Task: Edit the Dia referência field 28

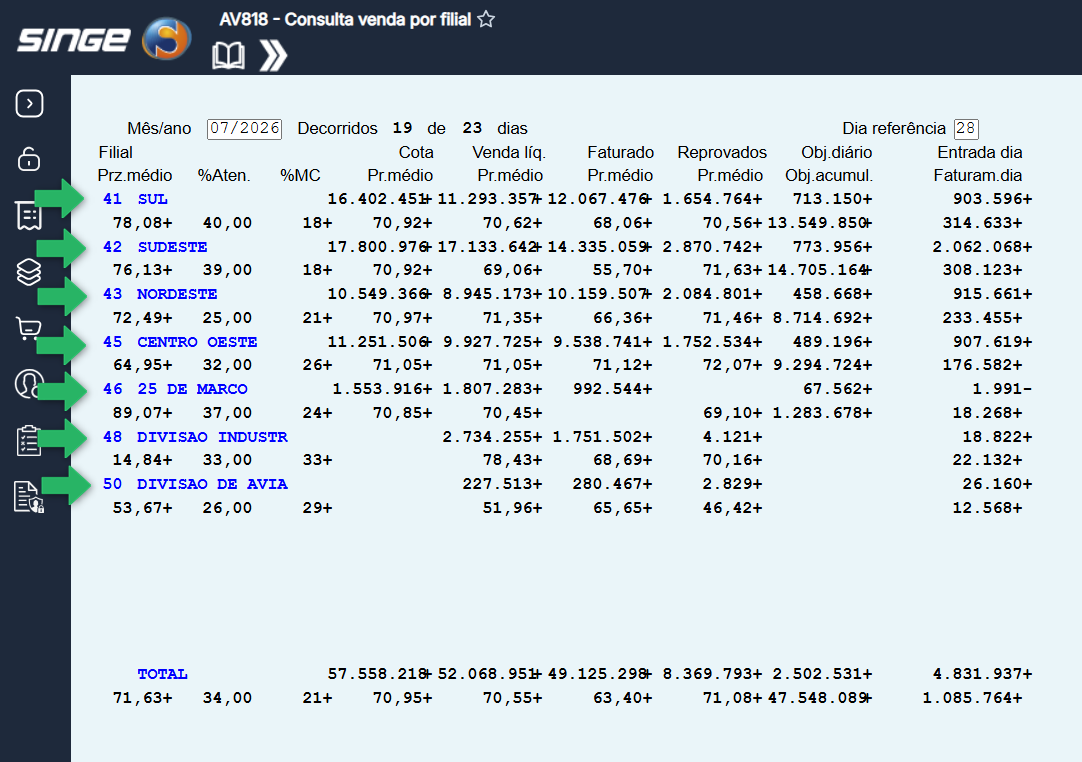Action: [966, 128]
